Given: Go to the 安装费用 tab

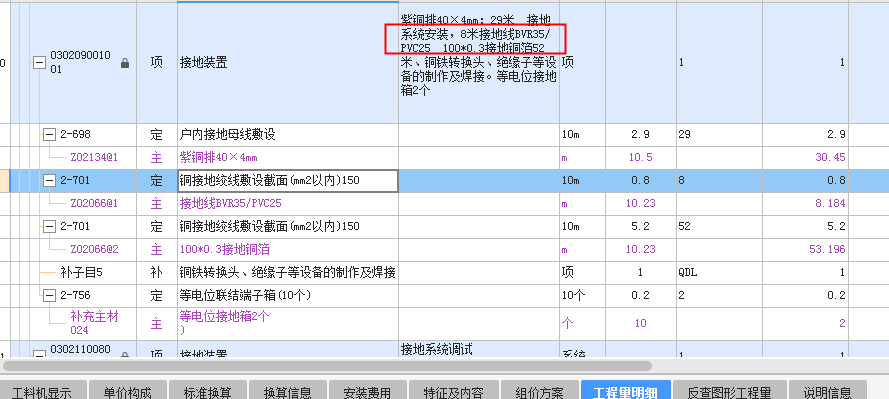Looking at the screenshot, I should coord(367,392).
